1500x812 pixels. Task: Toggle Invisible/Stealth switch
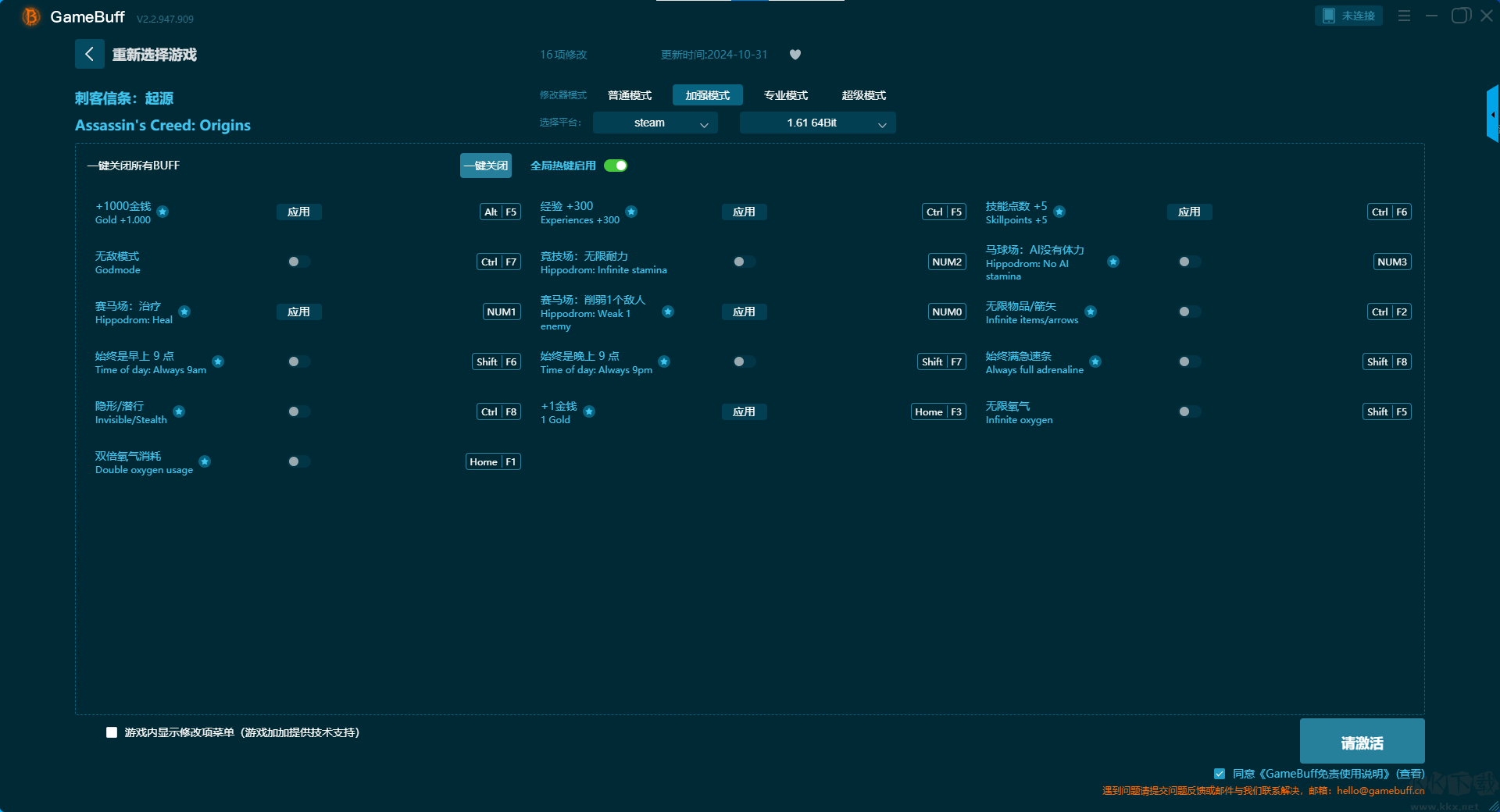298,411
